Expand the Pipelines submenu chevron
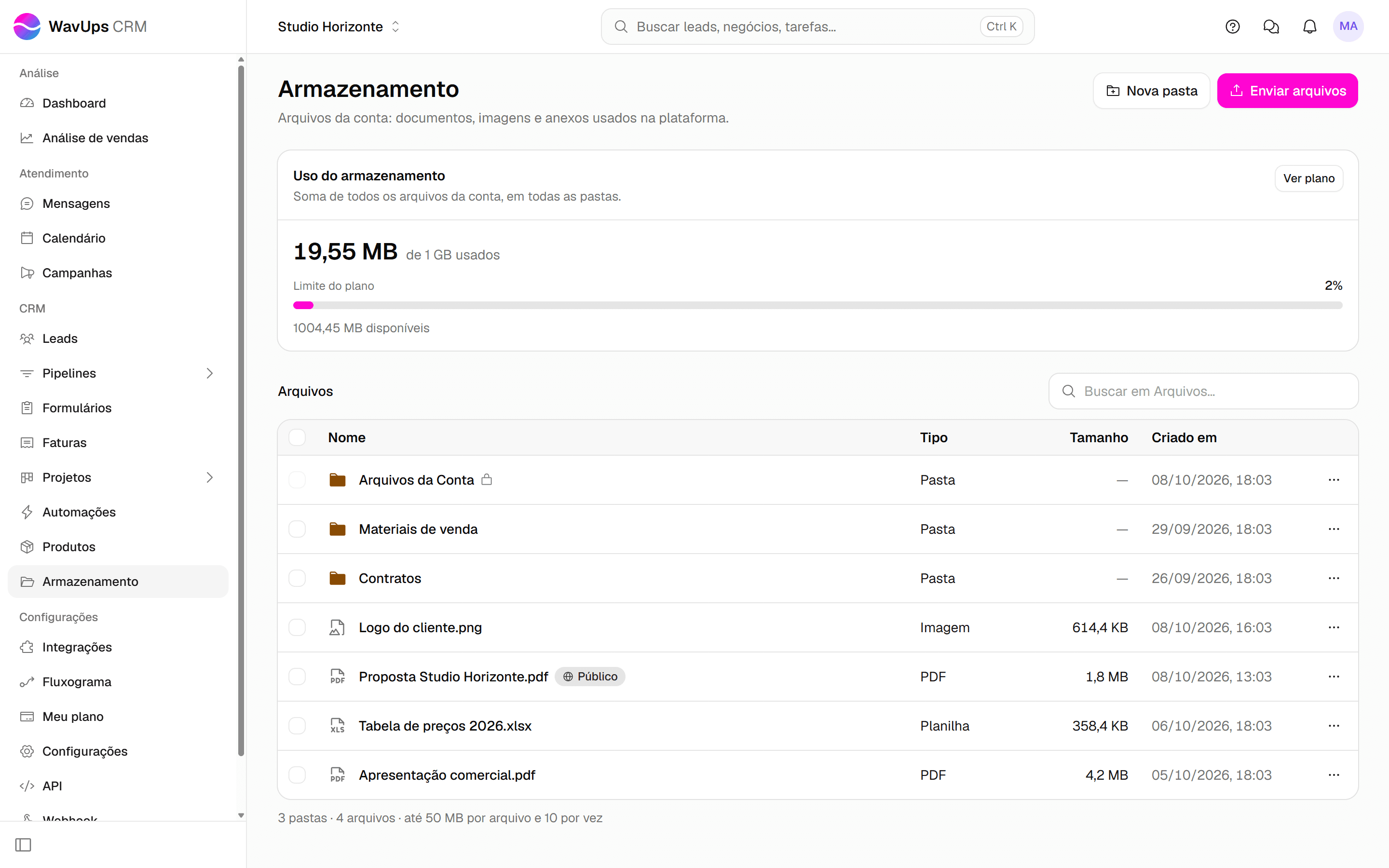The width and height of the screenshot is (1389, 868). pyautogui.click(x=209, y=373)
